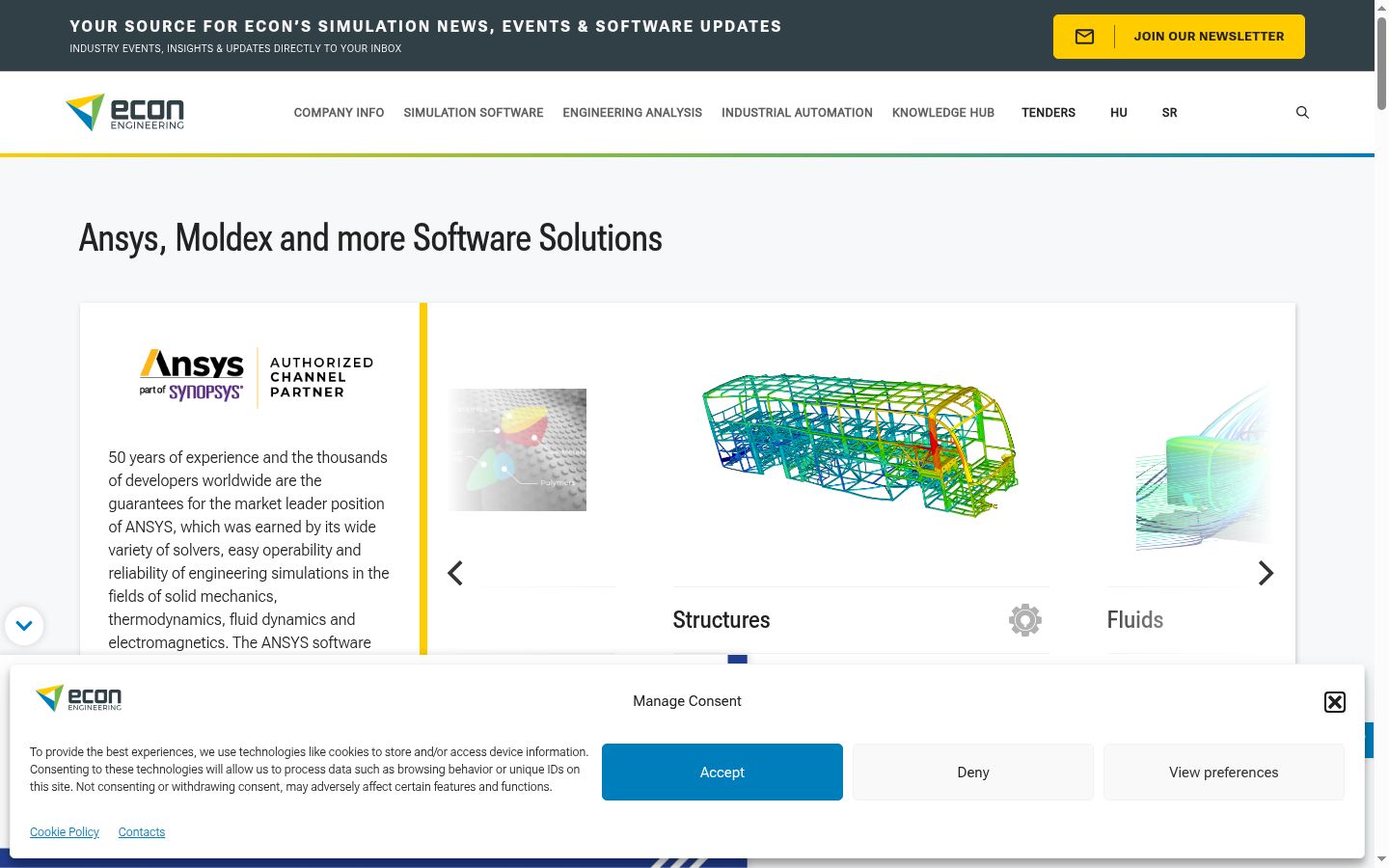Click the ECON Engineering header logo

pyautogui.click(x=124, y=112)
